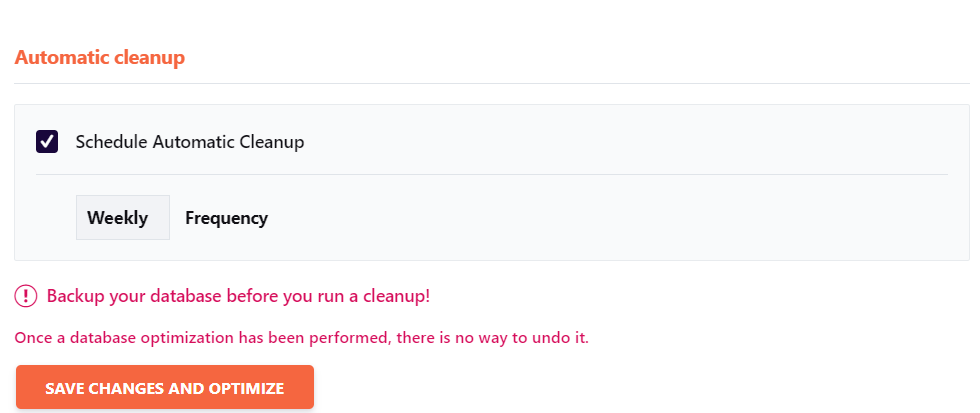Click the Frequency label
Screen dimensions: 980x413
[226, 218]
